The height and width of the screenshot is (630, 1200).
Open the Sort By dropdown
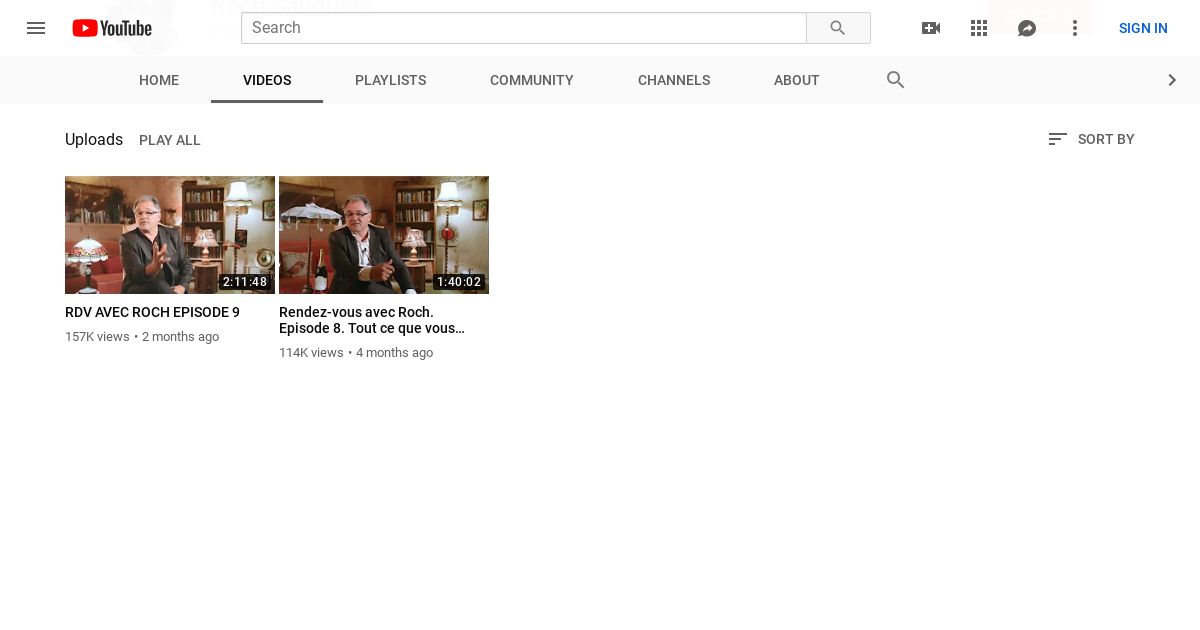point(1091,139)
